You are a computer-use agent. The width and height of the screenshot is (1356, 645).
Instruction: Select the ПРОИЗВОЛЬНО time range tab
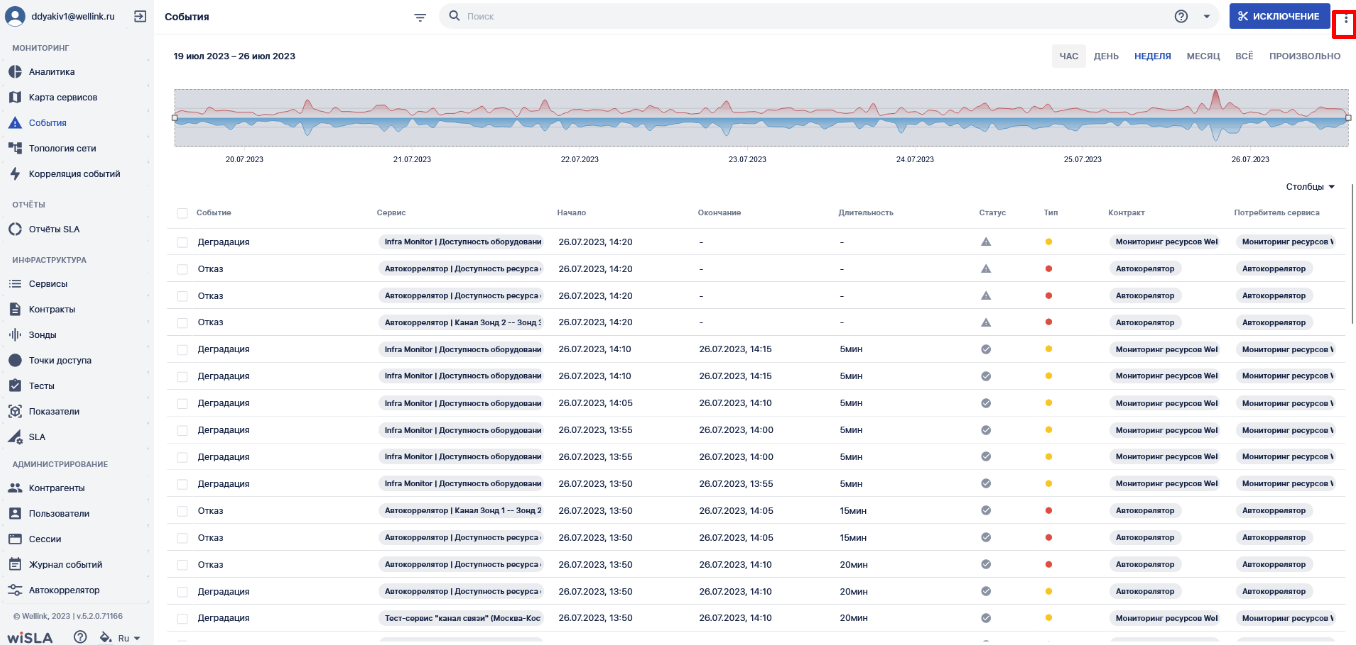[1305, 56]
